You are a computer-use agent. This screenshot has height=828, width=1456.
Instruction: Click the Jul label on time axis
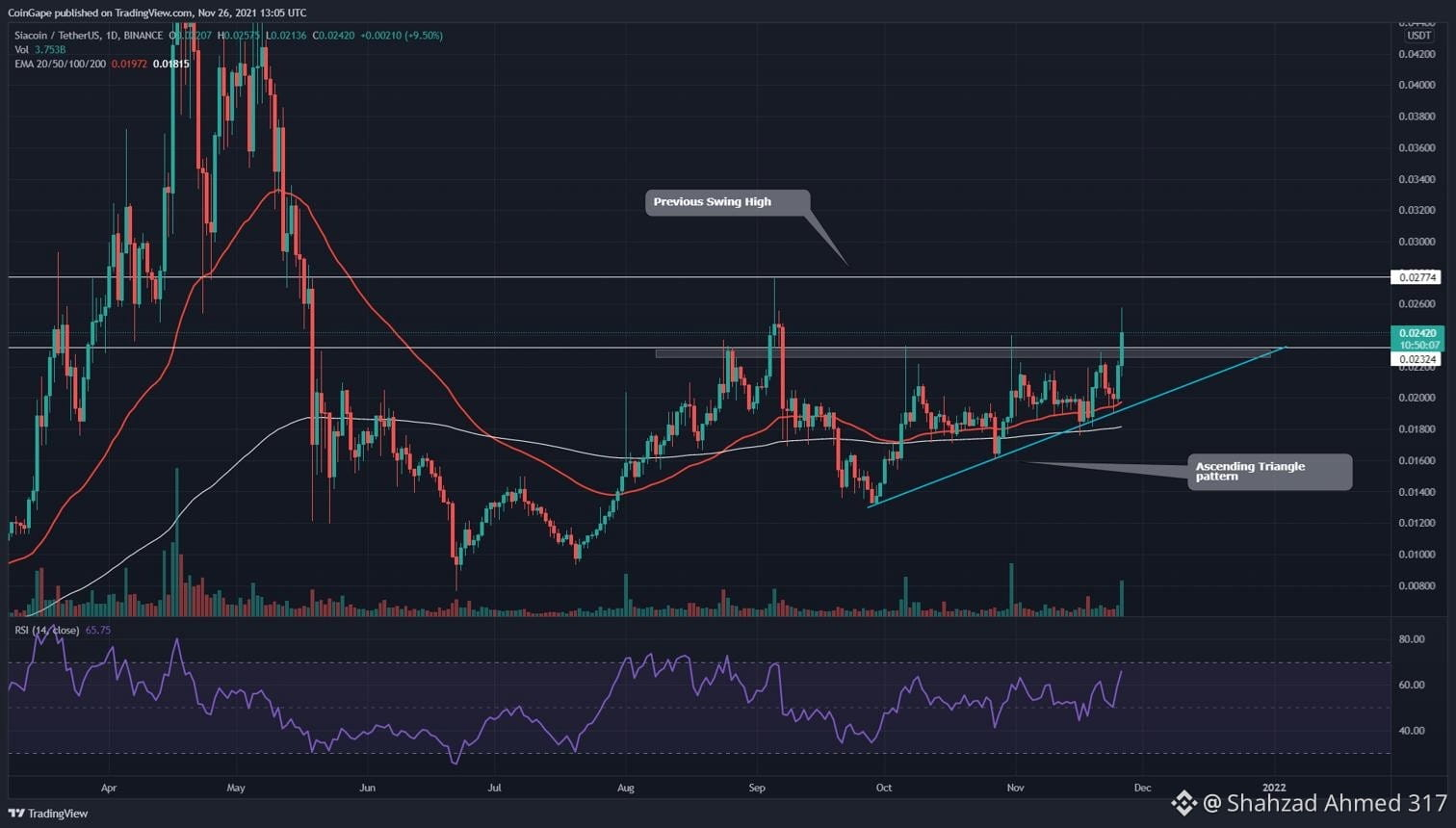pyautogui.click(x=494, y=788)
